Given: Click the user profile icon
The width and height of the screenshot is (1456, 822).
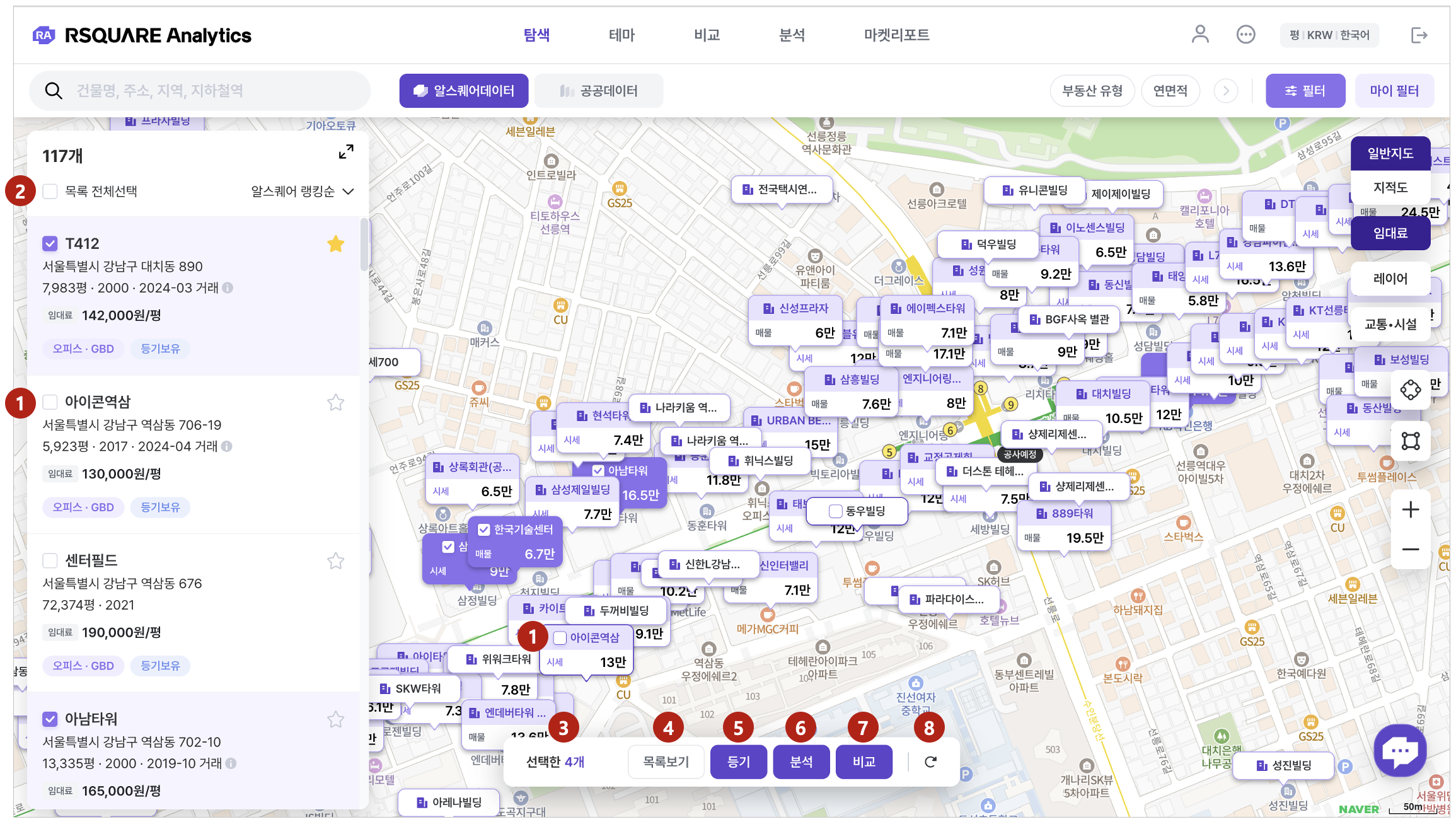Looking at the screenshot, I should [1199, 35].
